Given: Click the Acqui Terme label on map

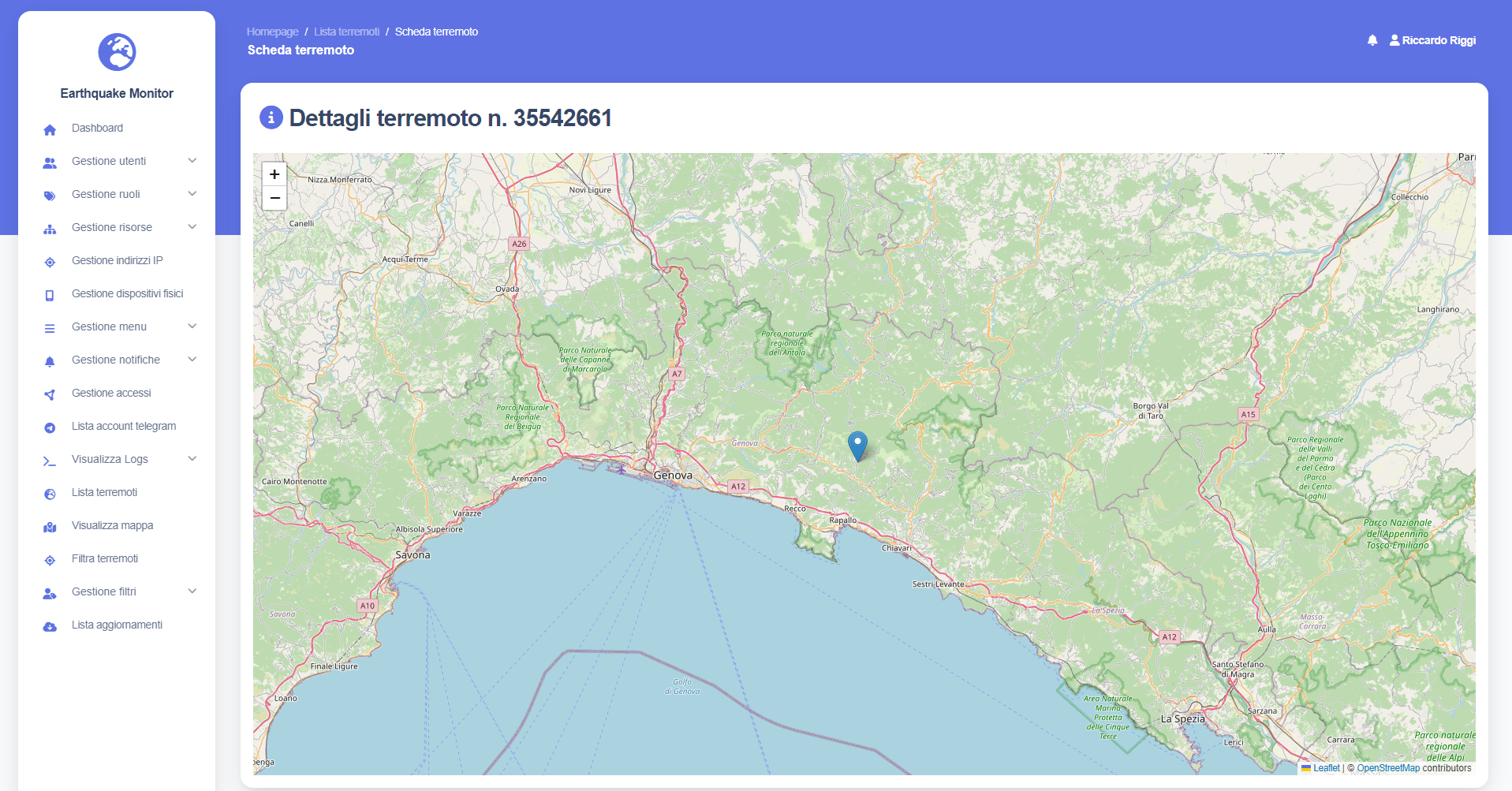Looking at the screenshot, I should tap(405, 259).
